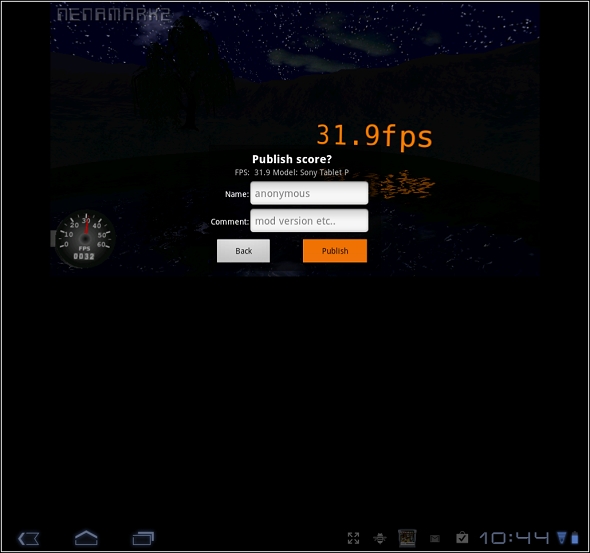The width and height of the screenshot is (590, 553).
Task: Open the recent apps icon
Action: (x=143, y=538)
